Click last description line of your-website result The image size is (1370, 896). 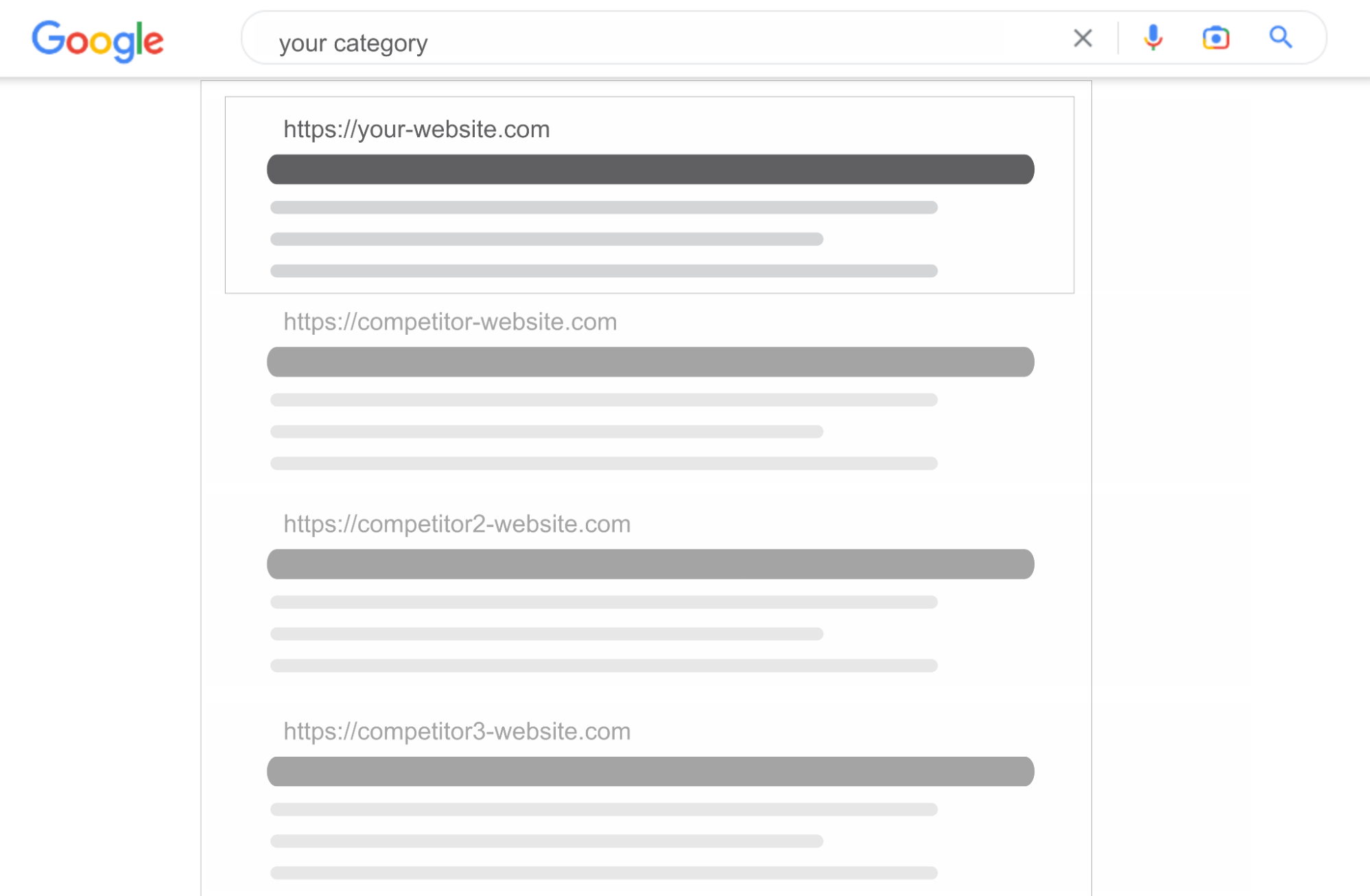pyautogui.click(x=604, y=271)
